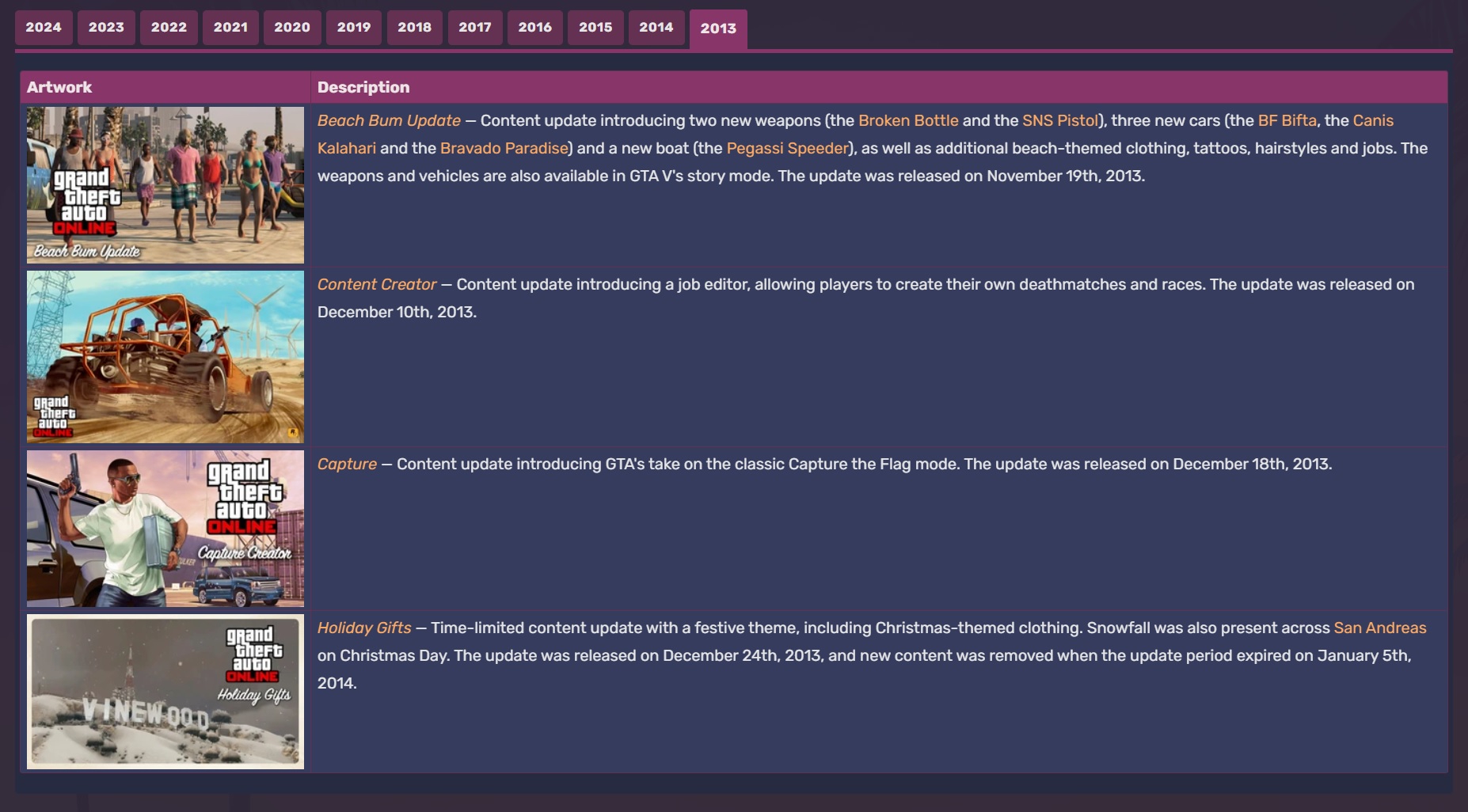Viewport: 1468px width, 812px height.
Task: Follow the Broken Bottle link
Action: [908, 120]
